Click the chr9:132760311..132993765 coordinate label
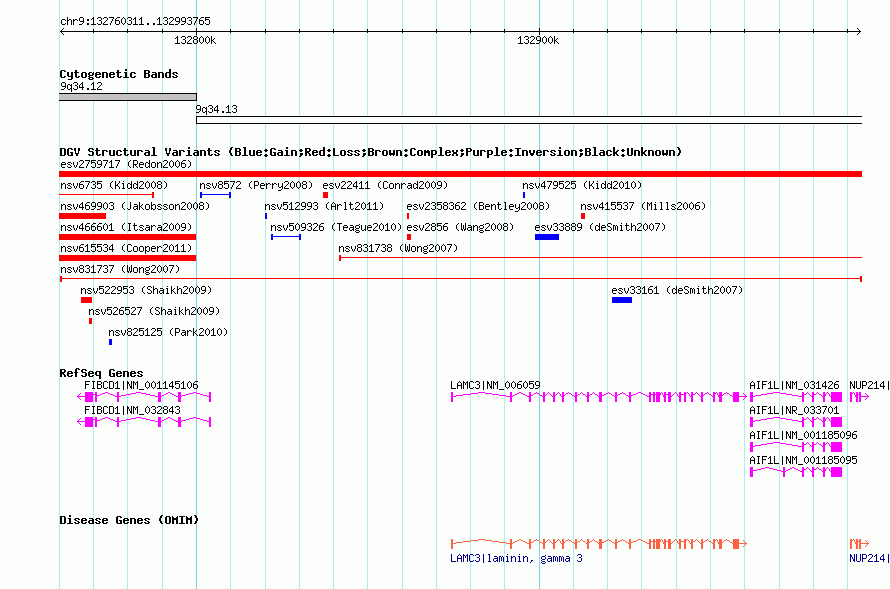Viewport: 890px width, 589px height. click(135, 21)
